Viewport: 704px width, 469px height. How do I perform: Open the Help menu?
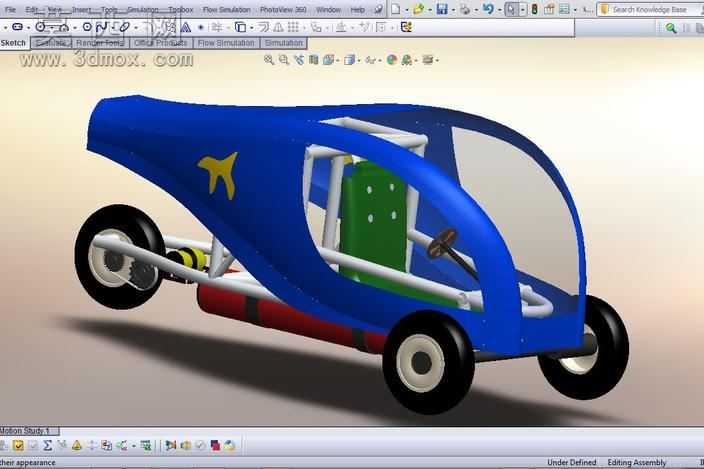tap(357, 9)
